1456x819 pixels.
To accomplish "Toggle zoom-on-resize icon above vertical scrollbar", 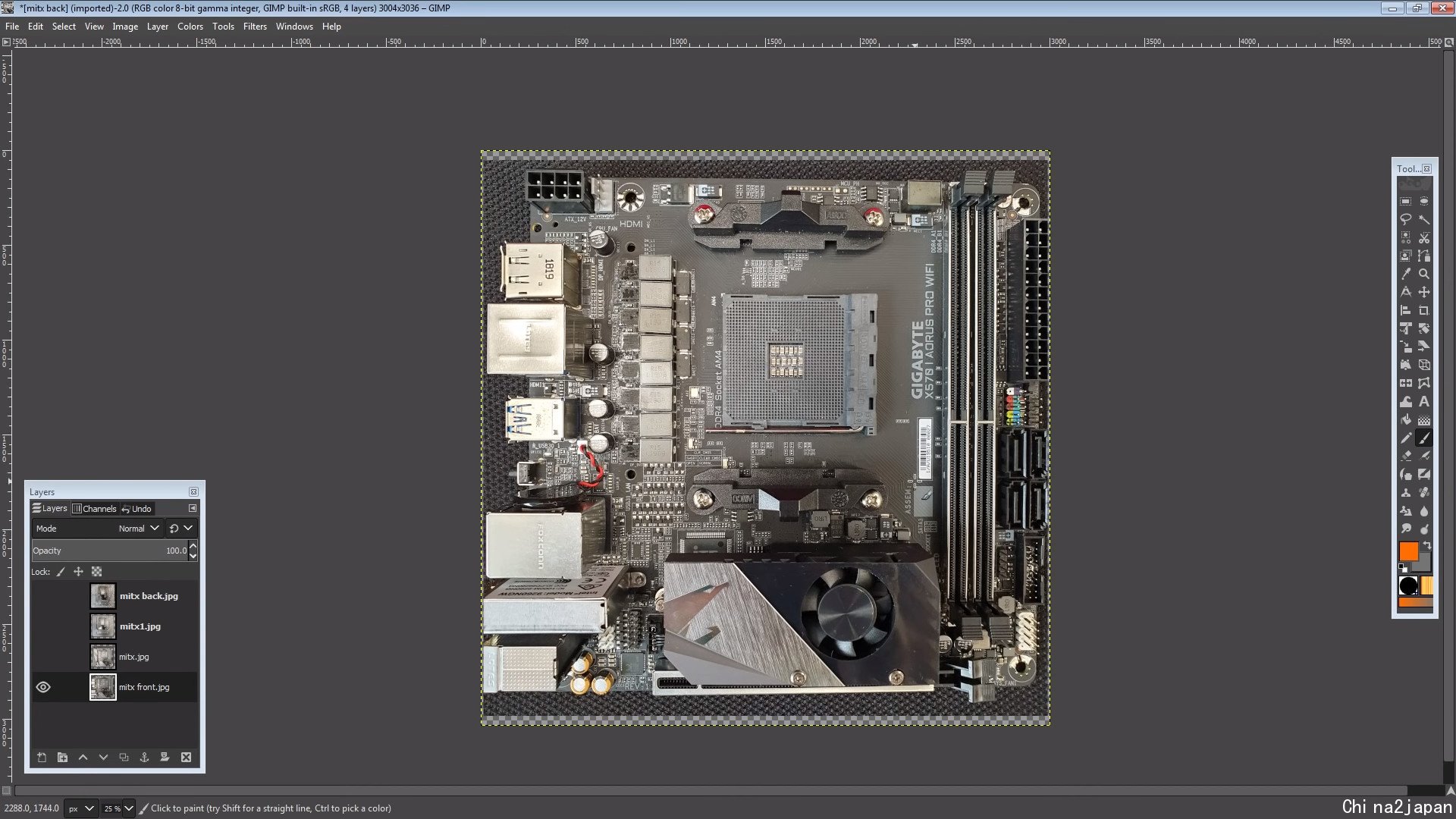I will tap(1449, 42).
